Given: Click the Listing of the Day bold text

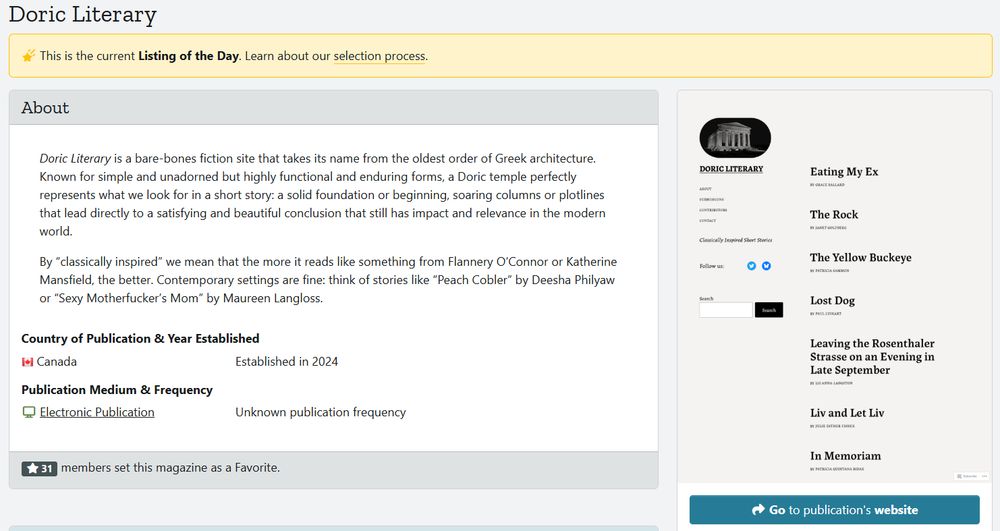Looking at the screenshot, I should (x=188, y=56).
